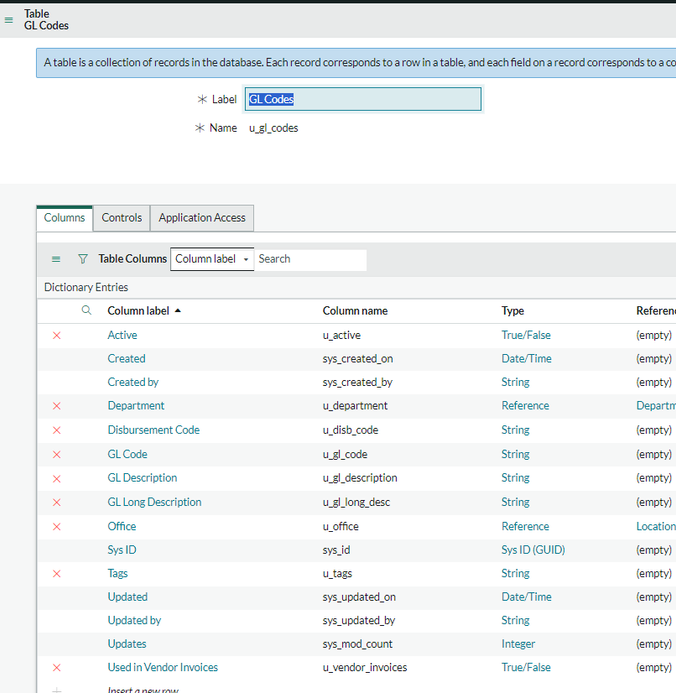Click the Label input field containing GL Codes
676x693 pixels.
(363, 99)
